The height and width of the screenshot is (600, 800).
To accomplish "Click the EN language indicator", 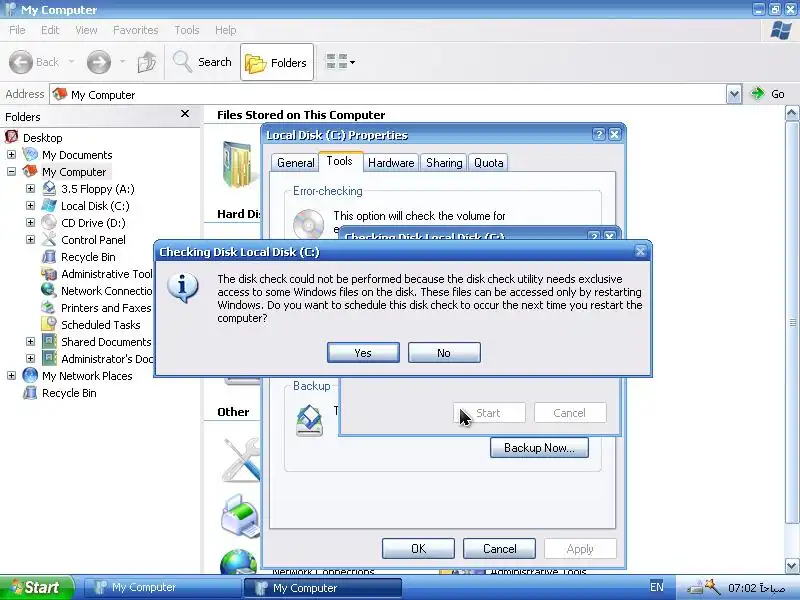I will 657,587.
